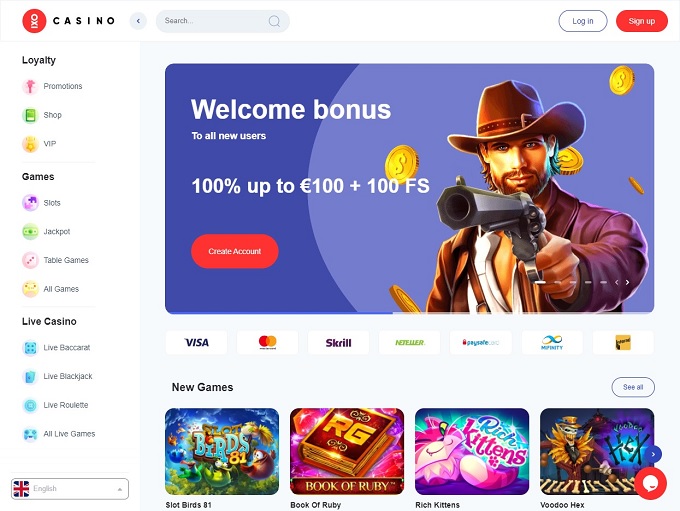Select the Slots games icon
The width and height of the screenshot is (680, 511).
tap(30, 203)
